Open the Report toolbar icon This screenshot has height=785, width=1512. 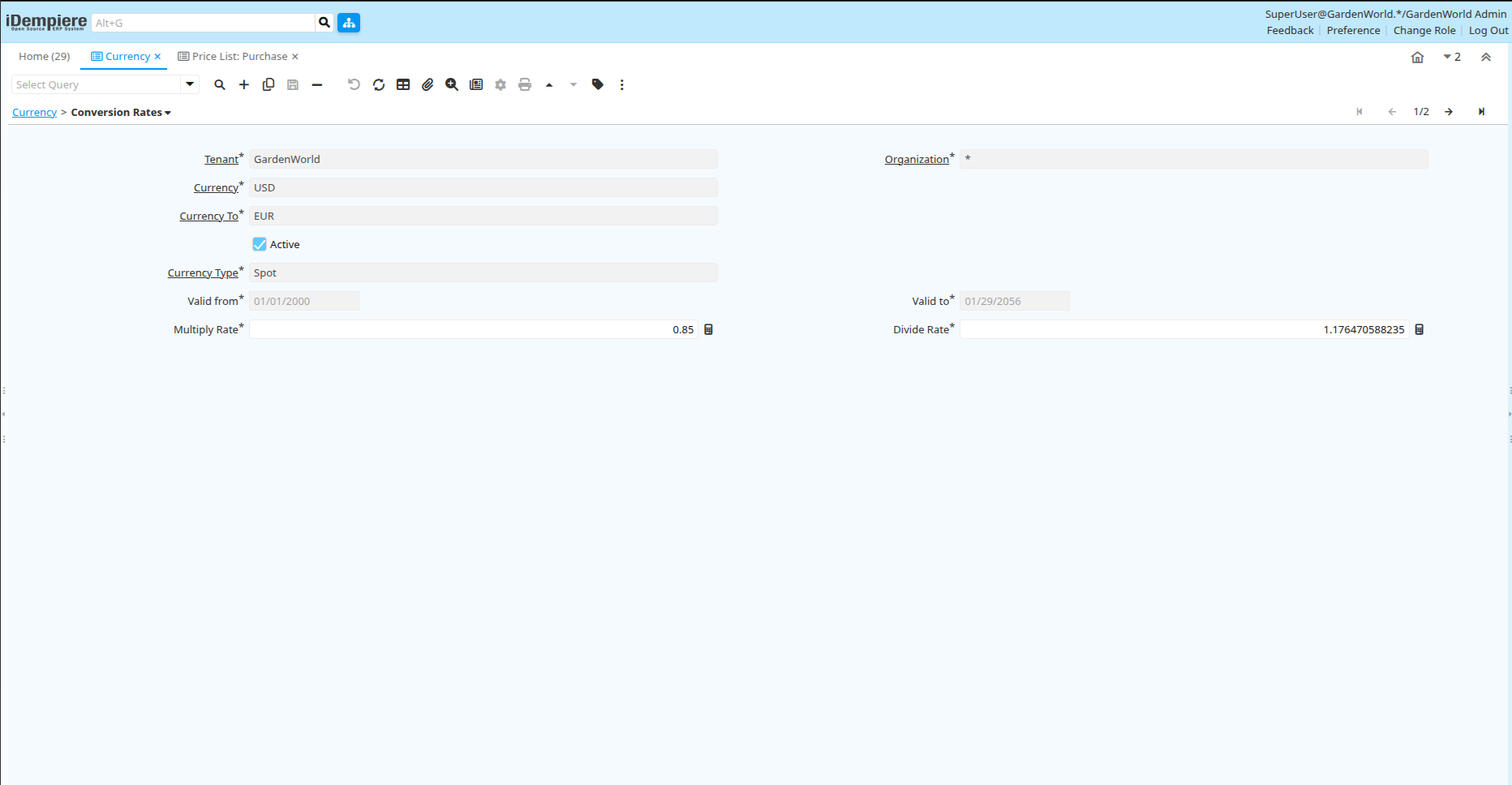point(476,84)
